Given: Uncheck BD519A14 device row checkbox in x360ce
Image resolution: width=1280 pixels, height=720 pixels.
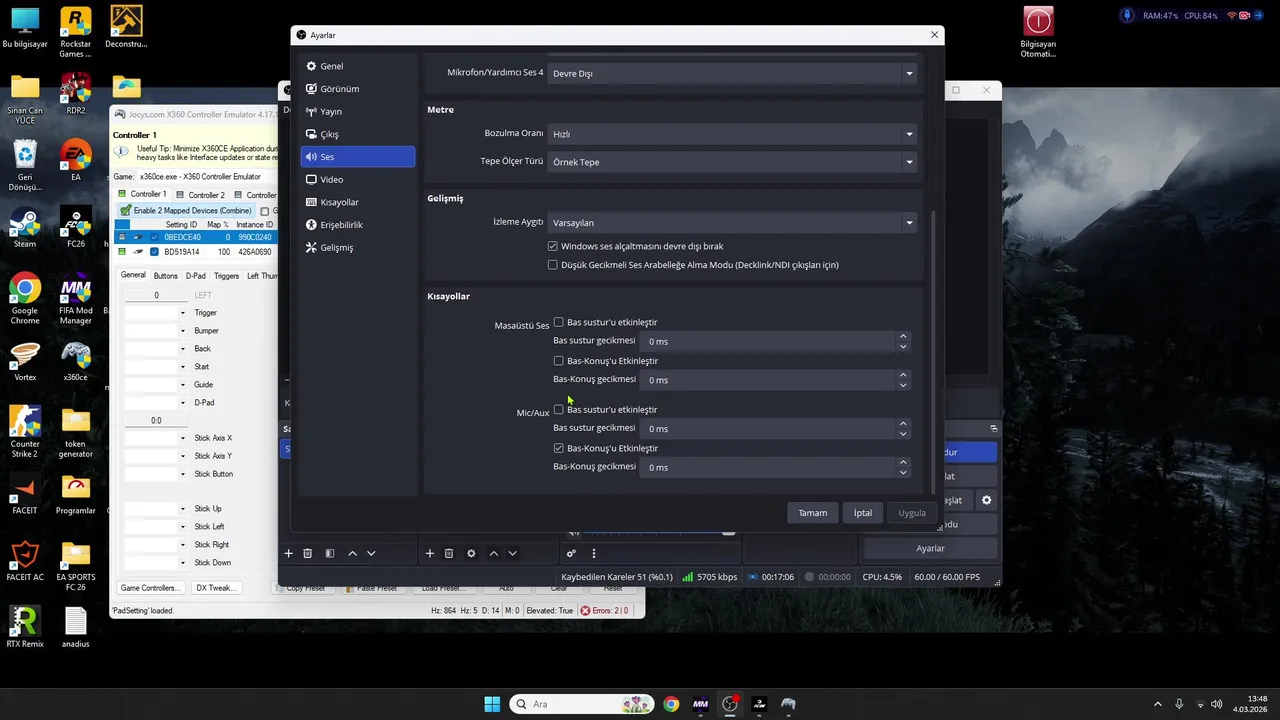Looking at the screenshot, I should pyautogui.click(x=154, y=252).
